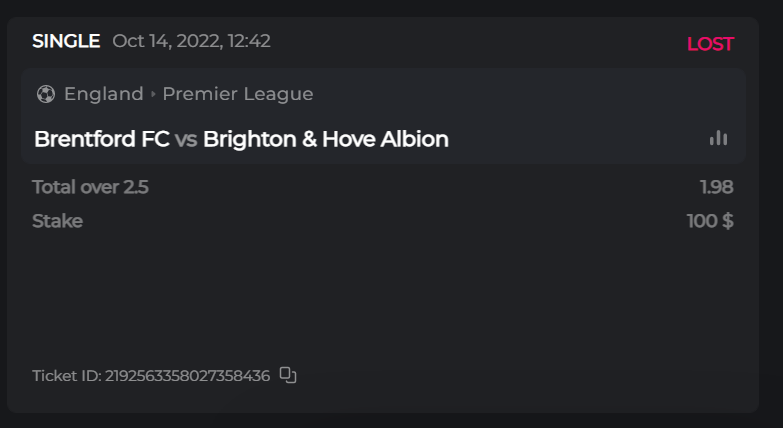
Task: Select the Brighton & Hove Albion team name
Action: [x=325, y=139]
